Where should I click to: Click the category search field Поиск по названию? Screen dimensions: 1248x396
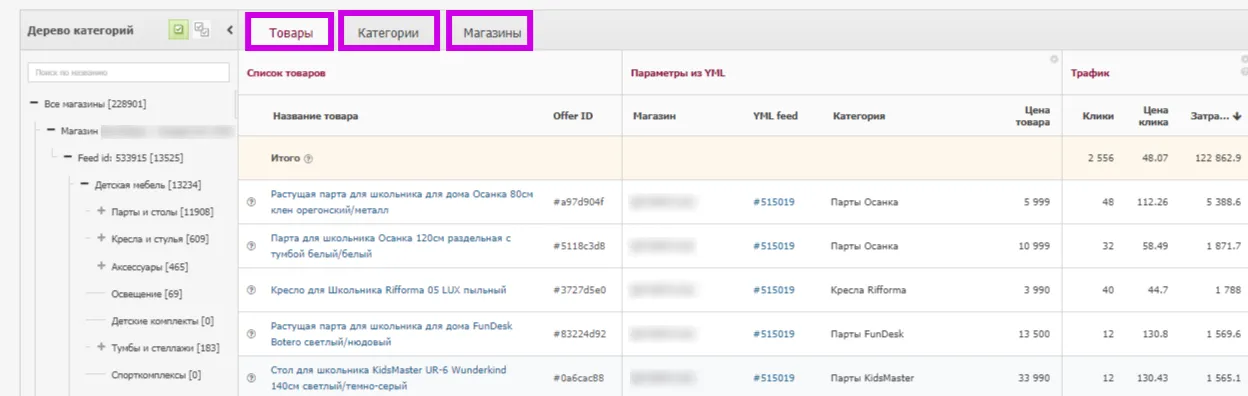pyautogui.click(x=129, y=73)
